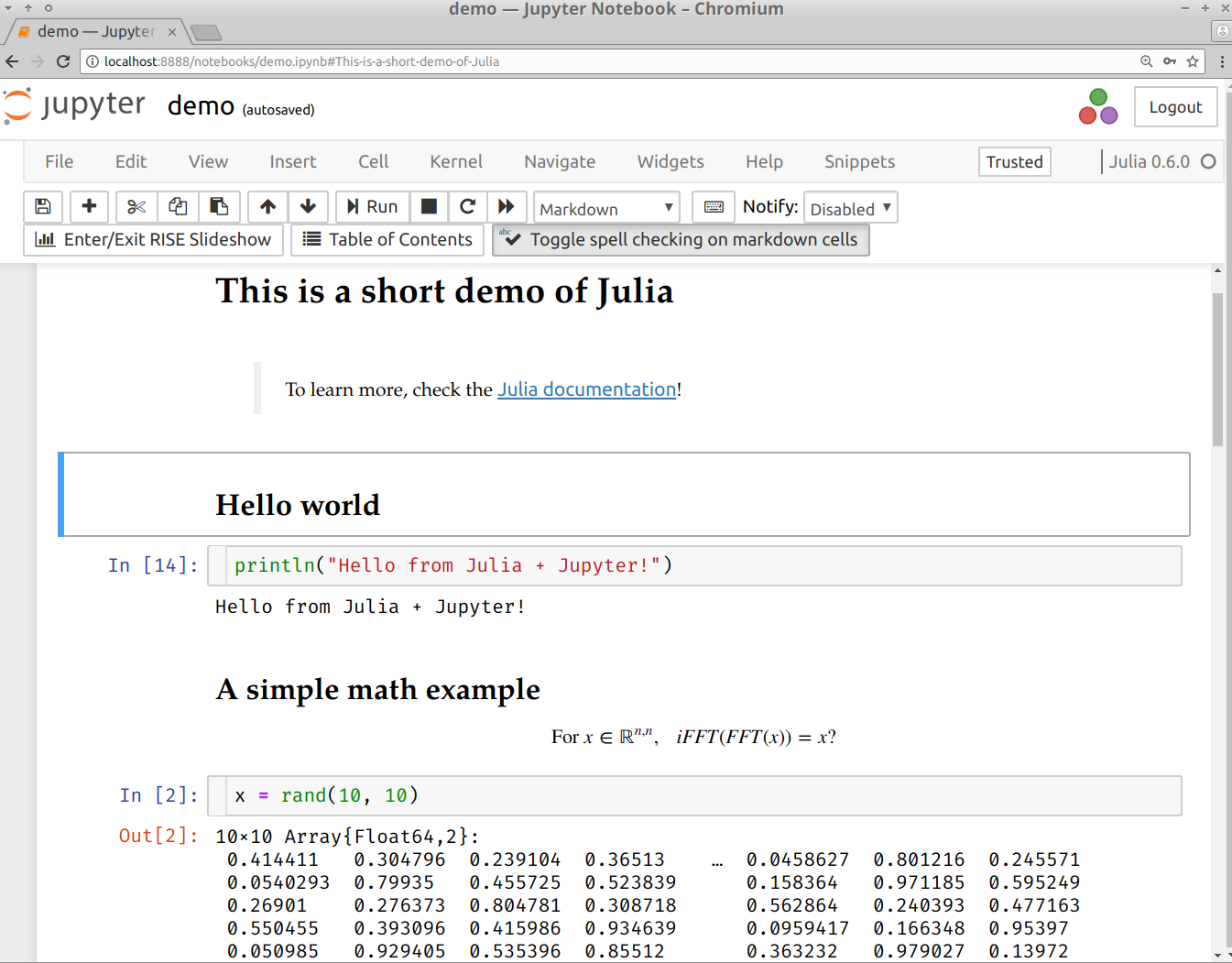The image size is (1232, 963).
Task: Open the browser zoom magnifier icon
Action: pos(1146,61)
